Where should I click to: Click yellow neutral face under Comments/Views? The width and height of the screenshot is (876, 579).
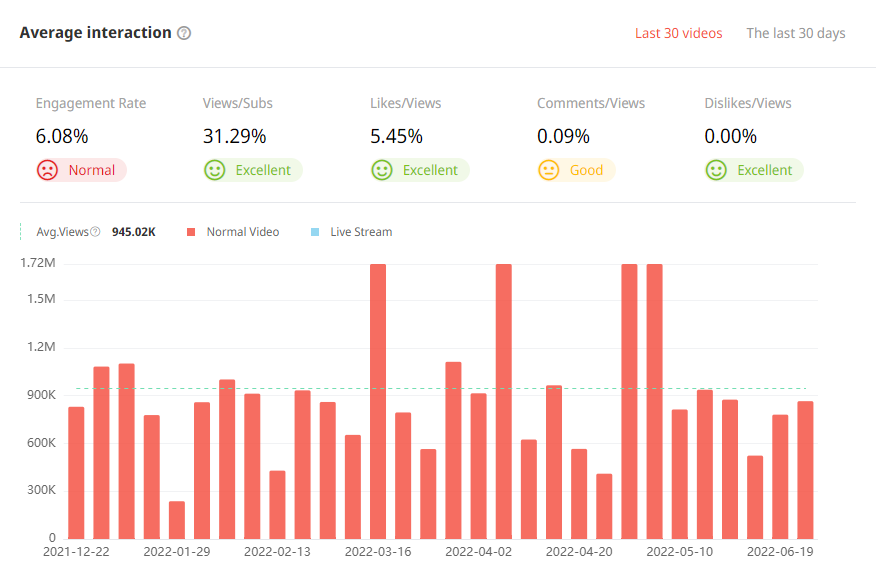tap(549, 170)
